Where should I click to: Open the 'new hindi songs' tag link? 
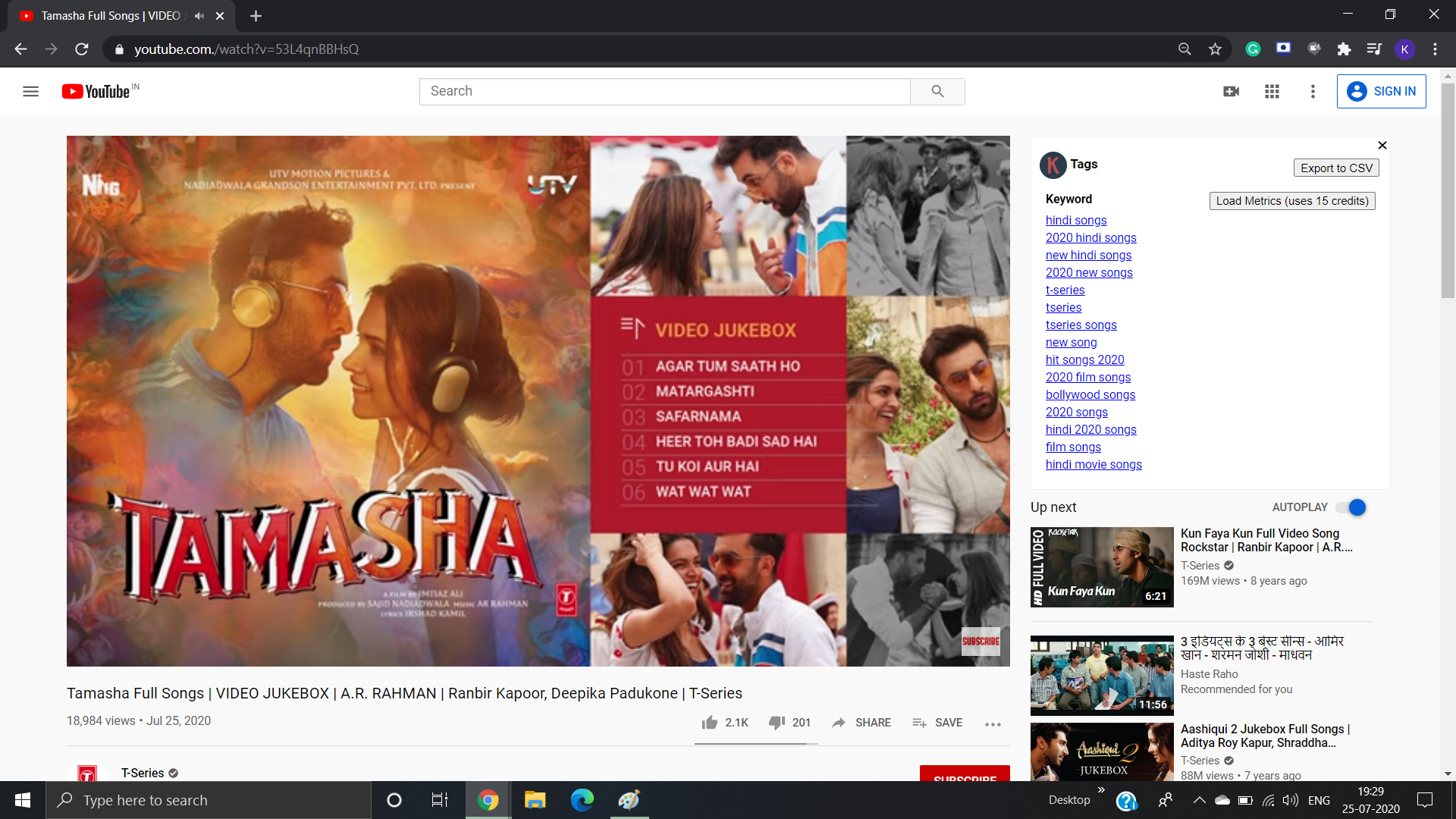[x=1088, y=255]
